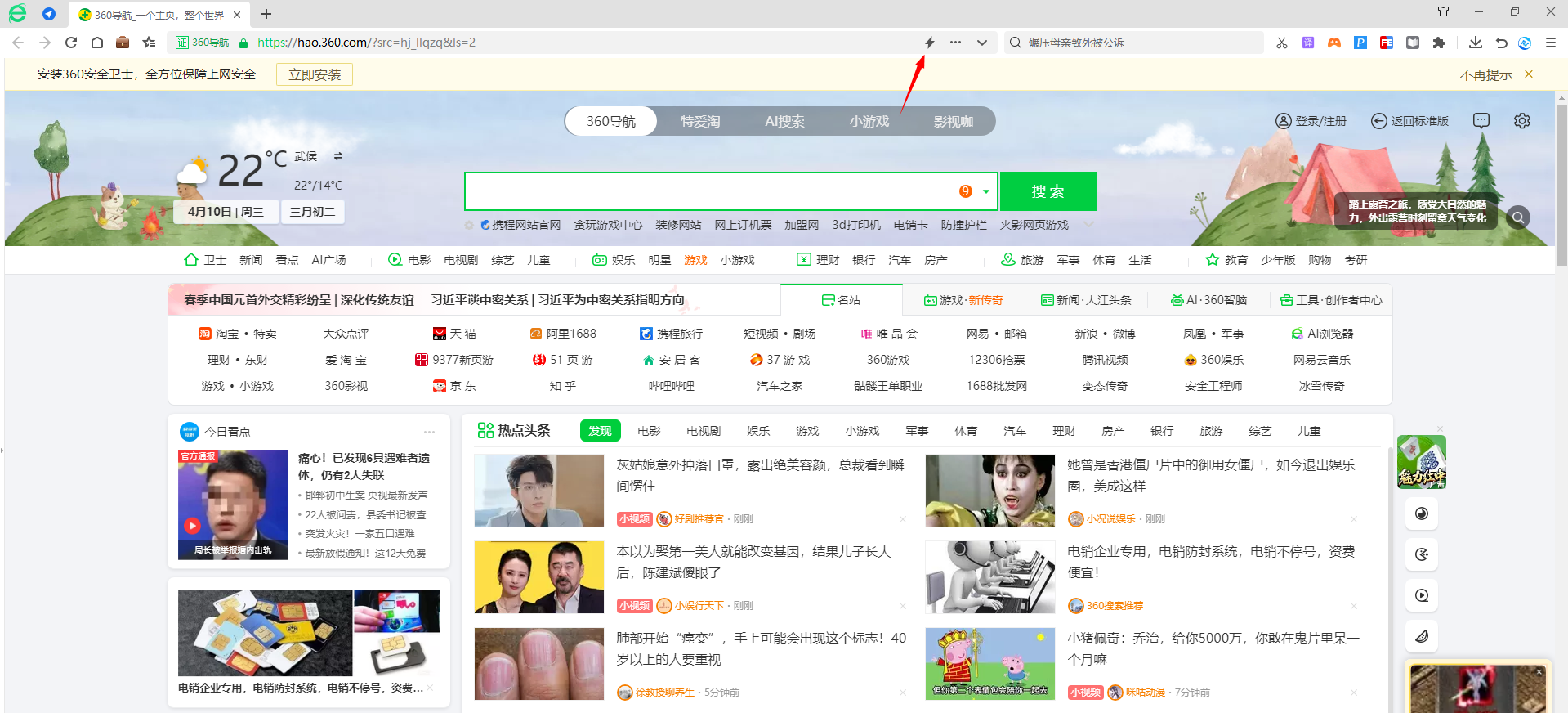Select the 发现 hot news tab
The height and width of the screenshot is (713, 1568).
[x=600, y=431]
